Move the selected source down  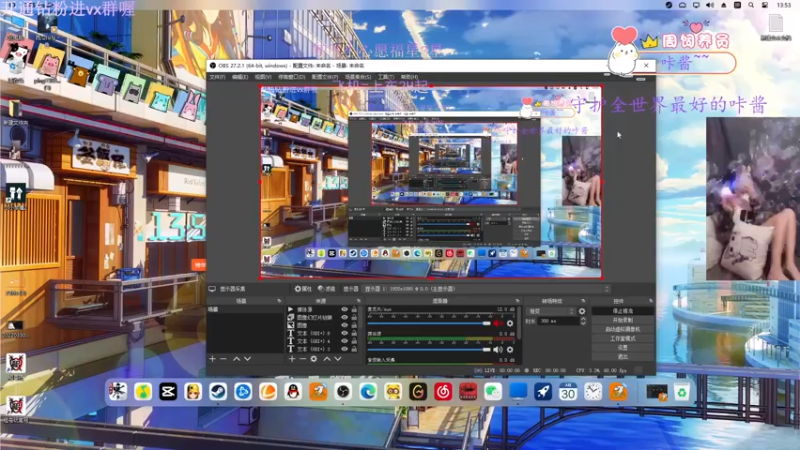338,359
